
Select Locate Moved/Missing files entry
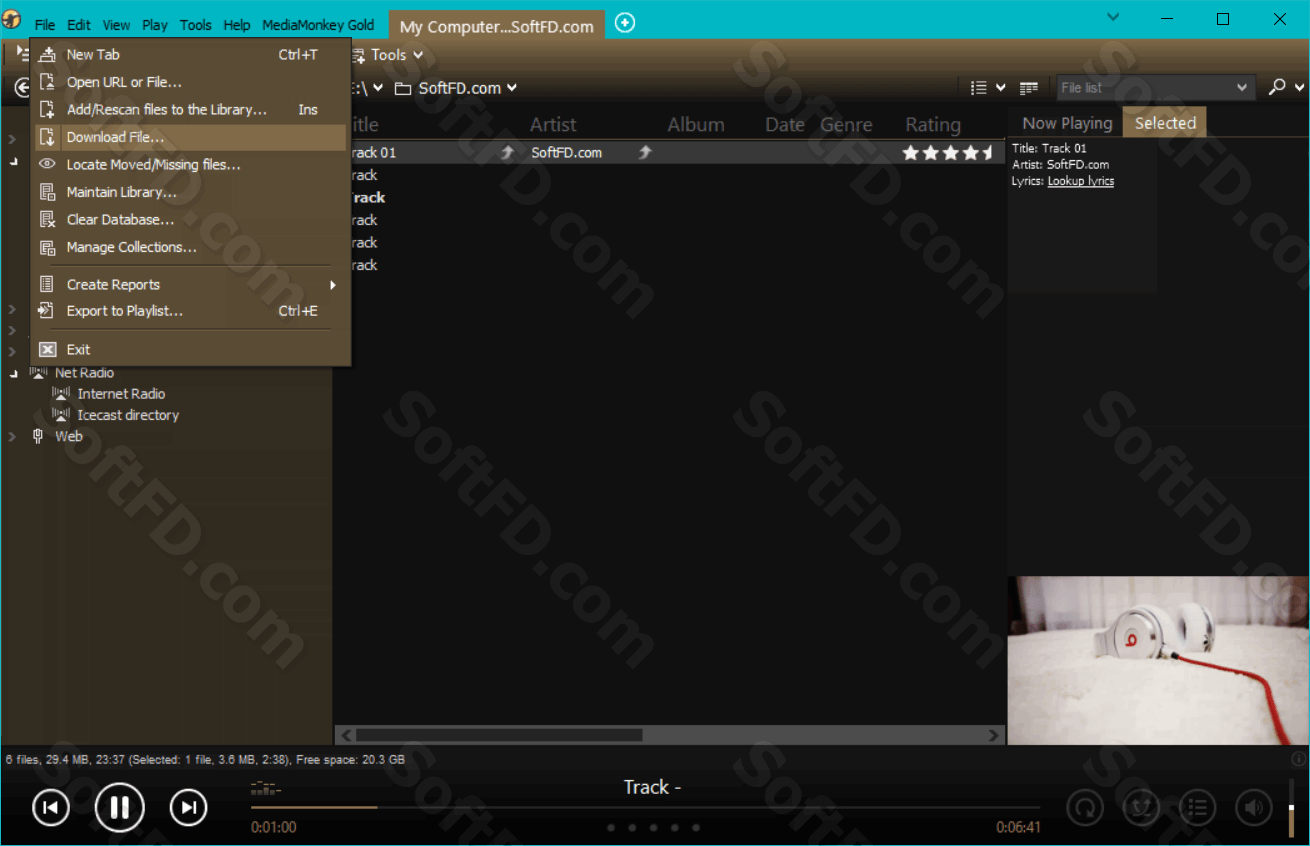tap(191, 165)
